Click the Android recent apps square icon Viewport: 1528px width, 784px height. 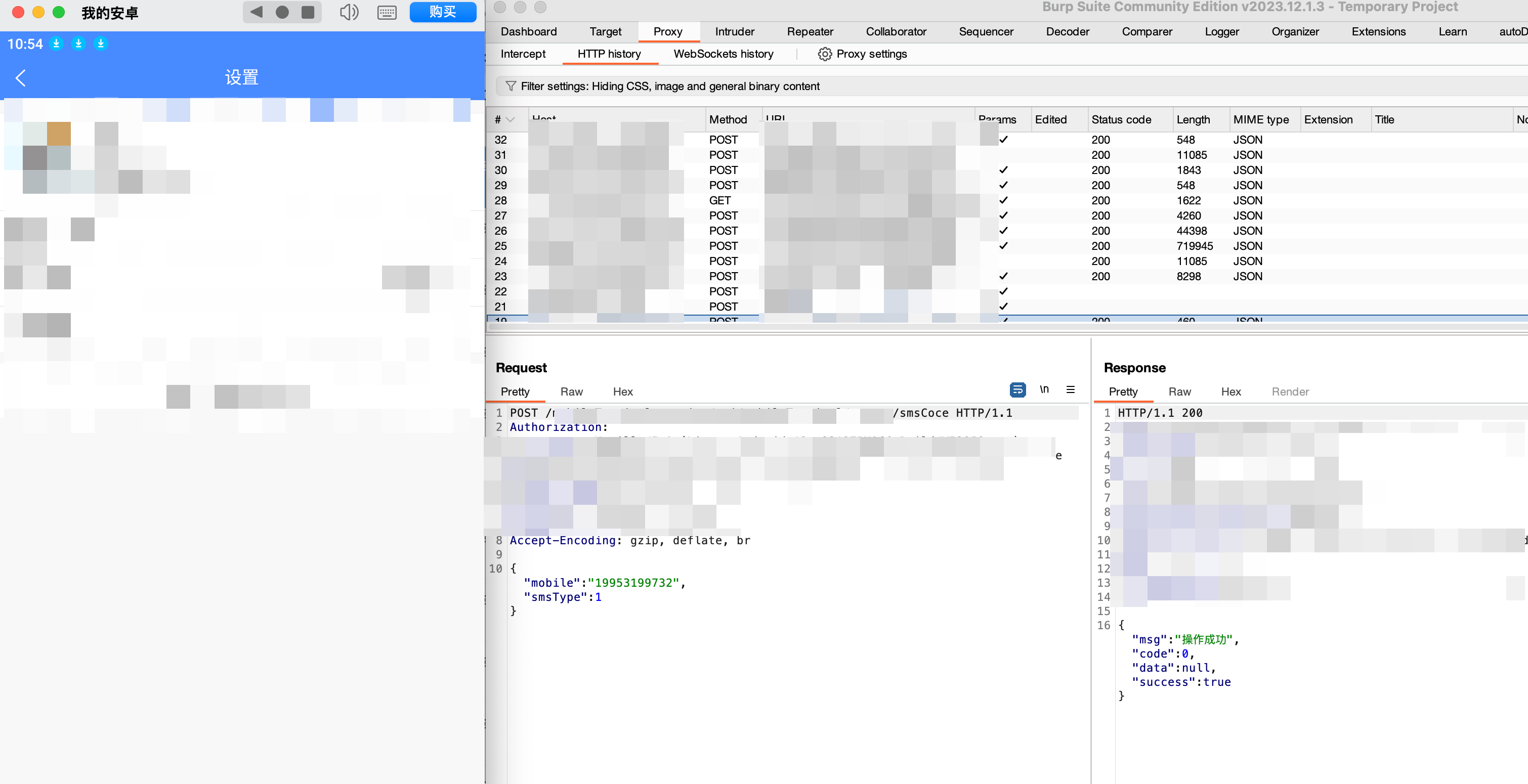308,12
